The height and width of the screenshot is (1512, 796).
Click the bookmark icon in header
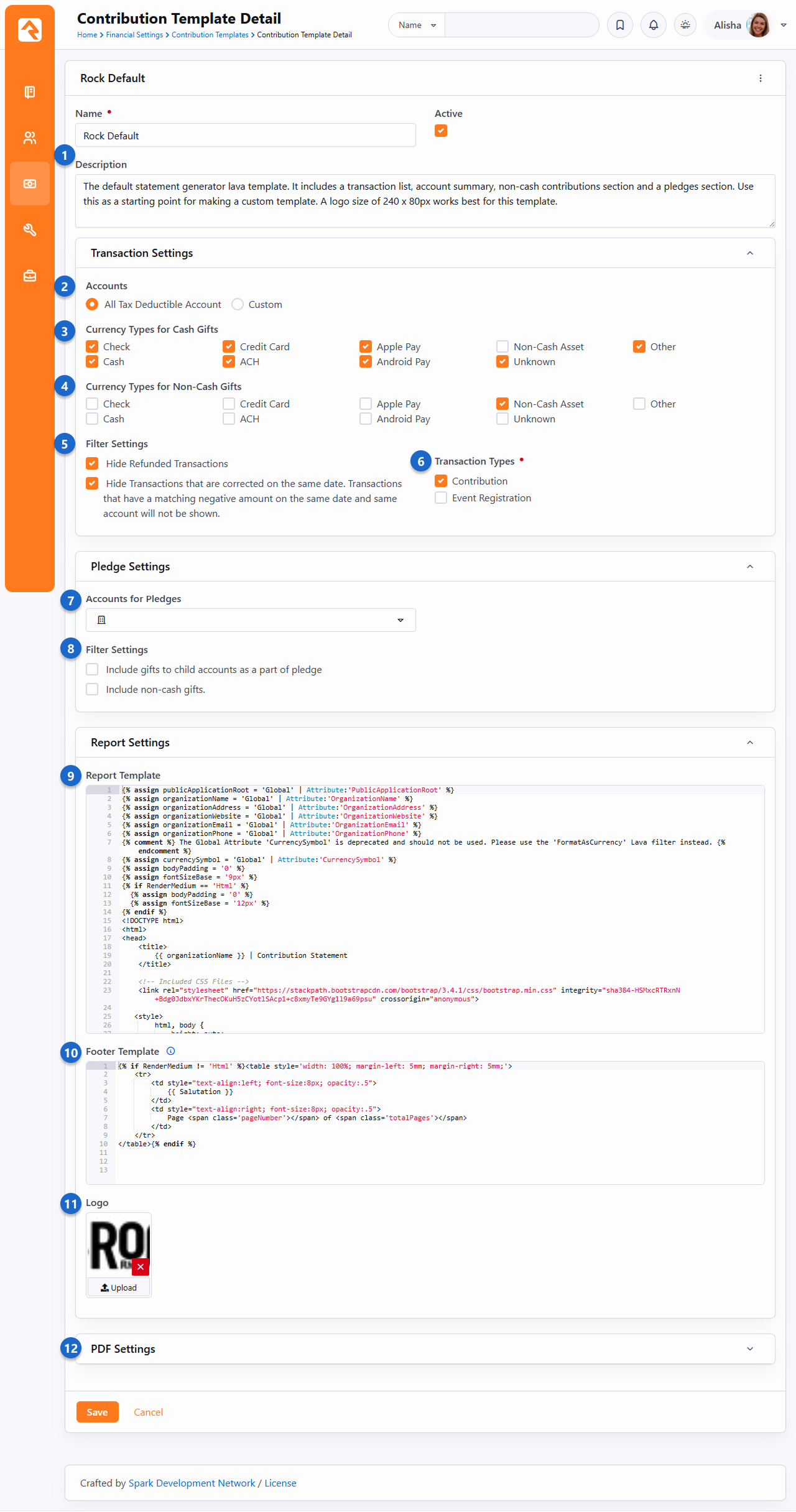pyautogui.click(x=620, y=26)
